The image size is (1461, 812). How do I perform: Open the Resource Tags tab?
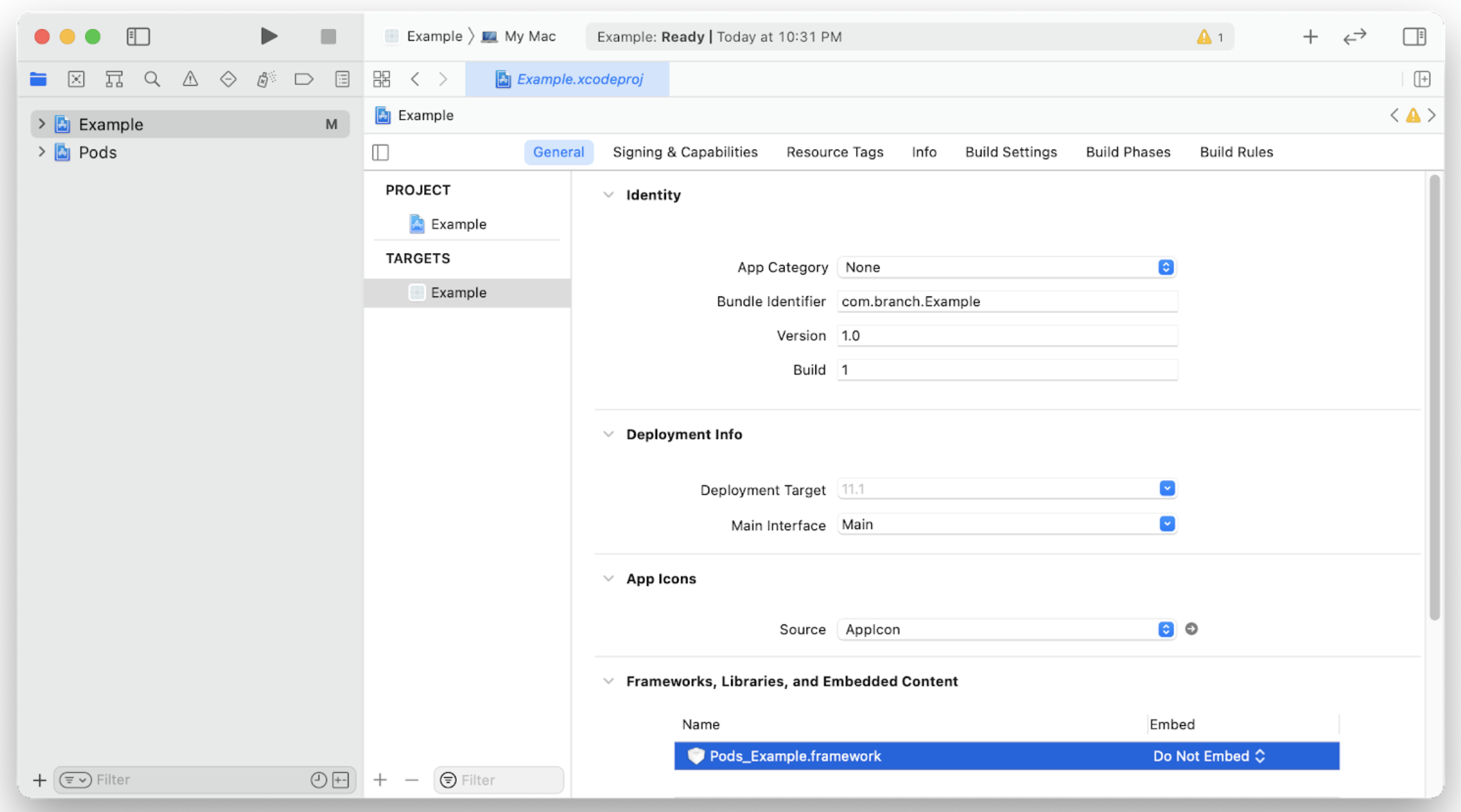(835, 152)
